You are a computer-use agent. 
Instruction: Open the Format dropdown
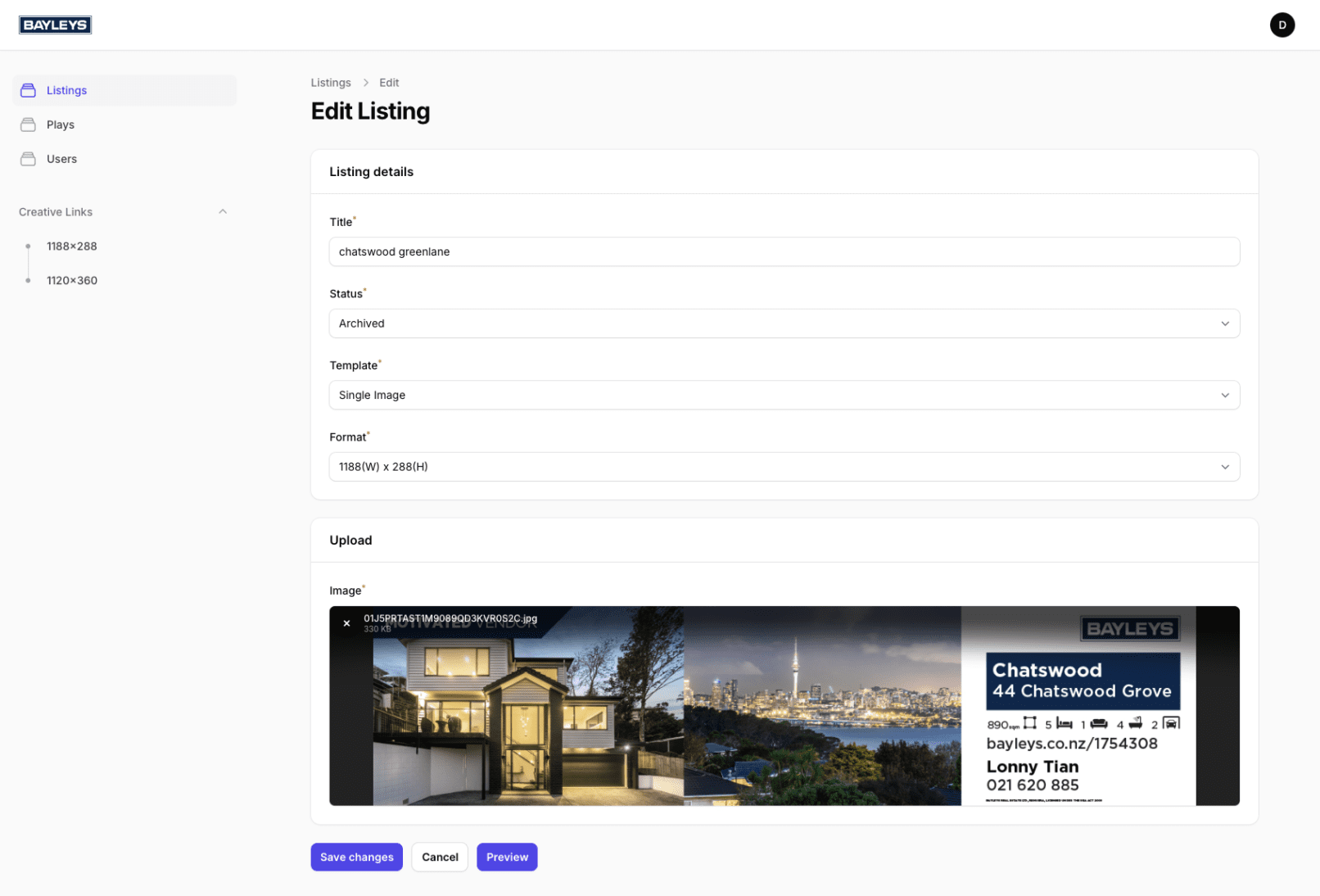[783, 467]
